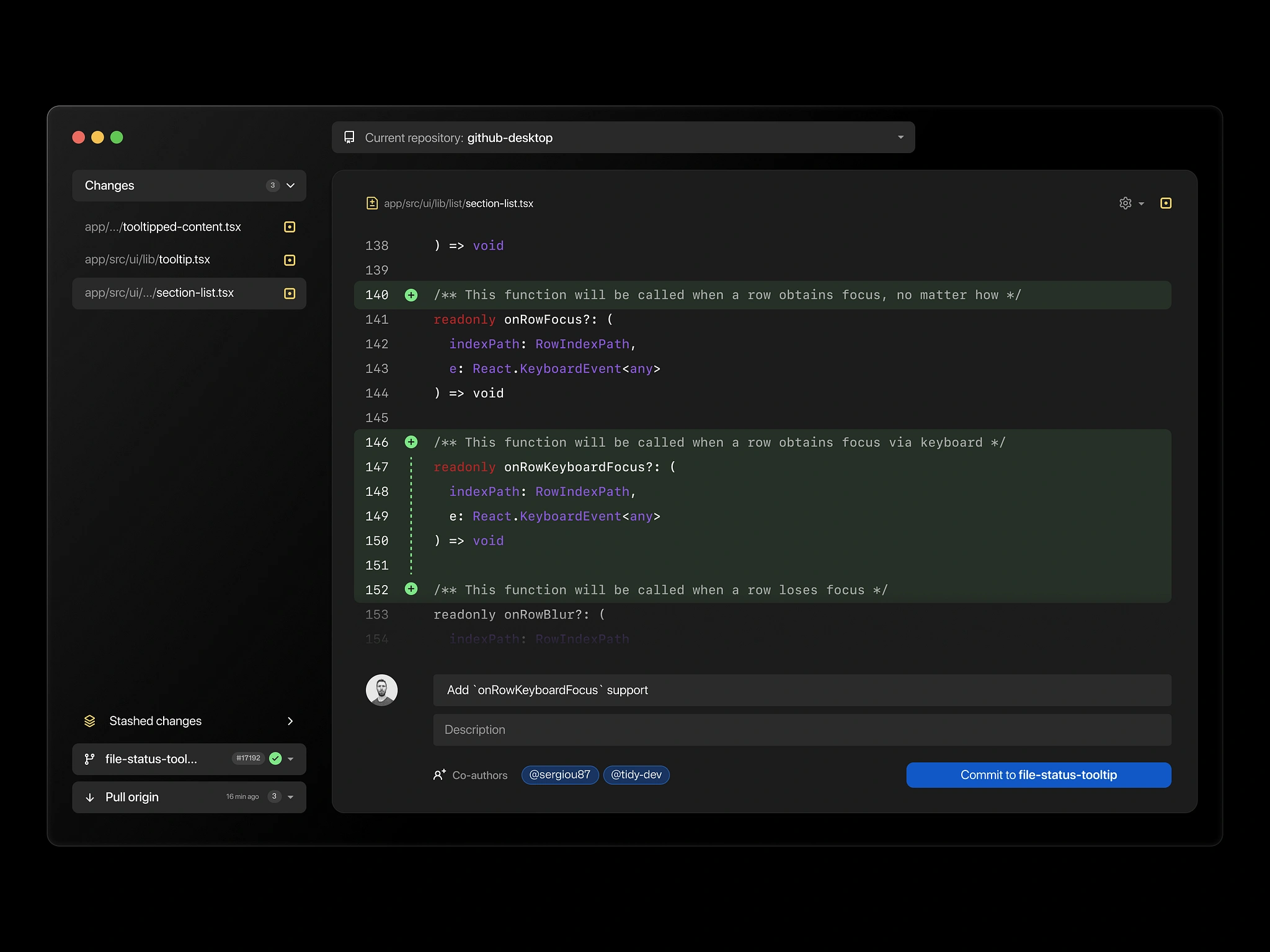Click the download arrow icon beside Pull origin

(89, 797)
